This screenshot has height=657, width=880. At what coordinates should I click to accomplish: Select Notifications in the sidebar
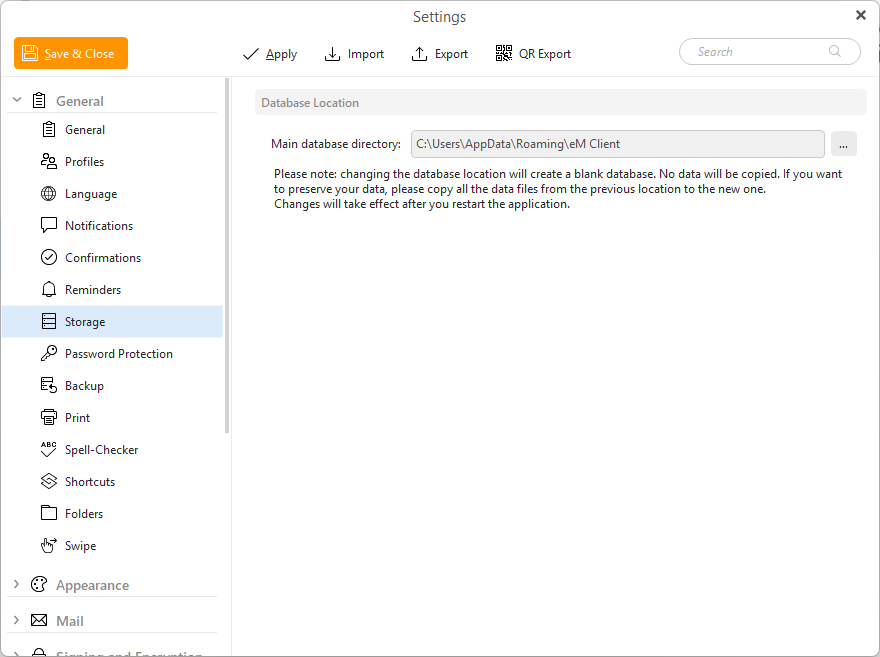point(112,226)
